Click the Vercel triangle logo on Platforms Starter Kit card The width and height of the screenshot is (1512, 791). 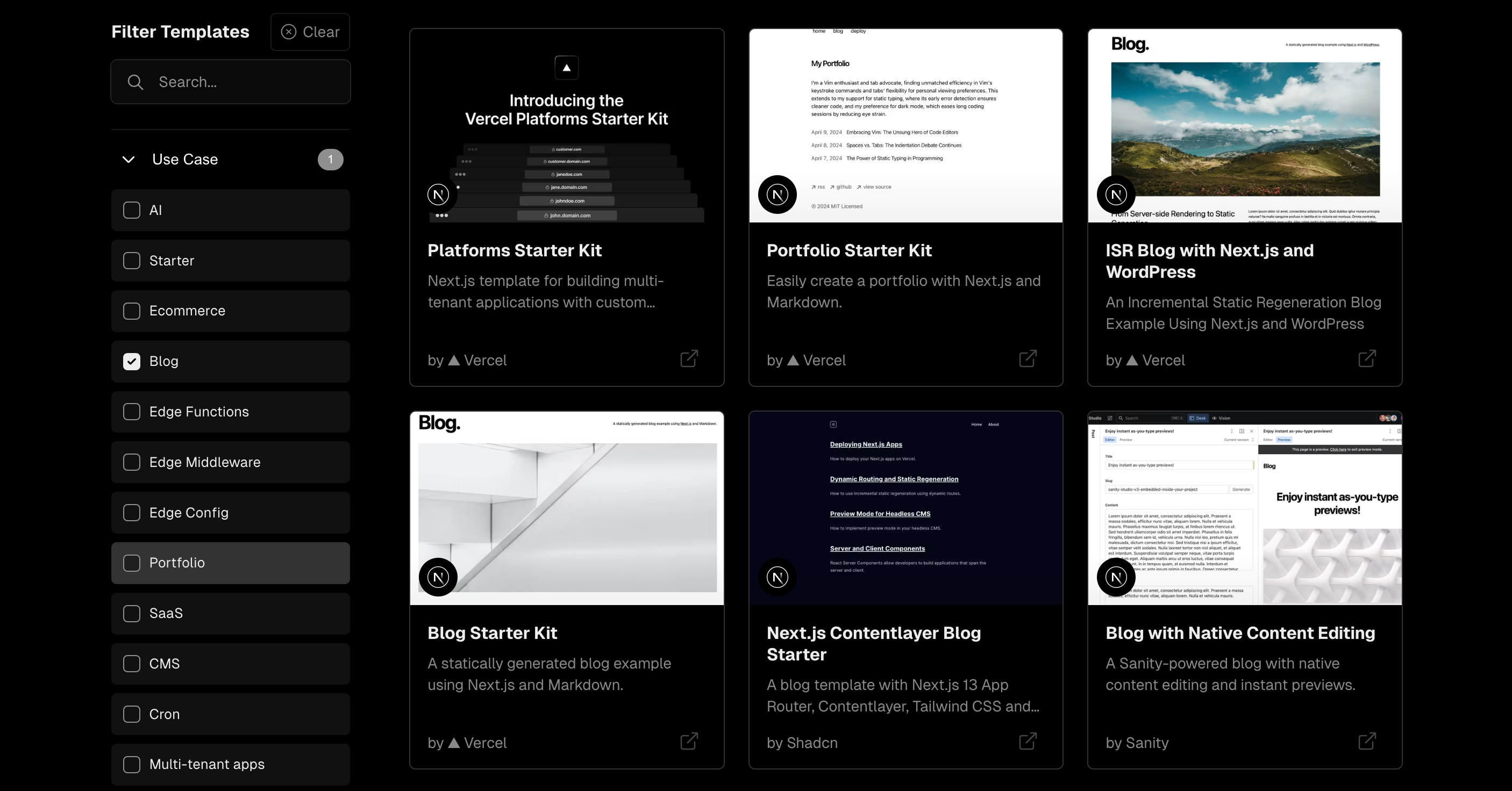pos(454,360)
